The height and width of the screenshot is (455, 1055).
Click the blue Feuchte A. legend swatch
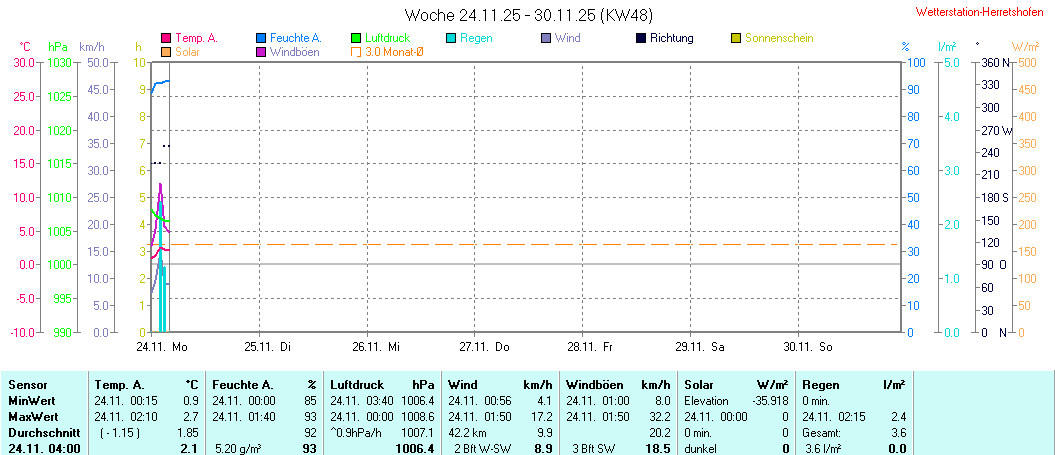pyautogui.click(x=262, y=38)
